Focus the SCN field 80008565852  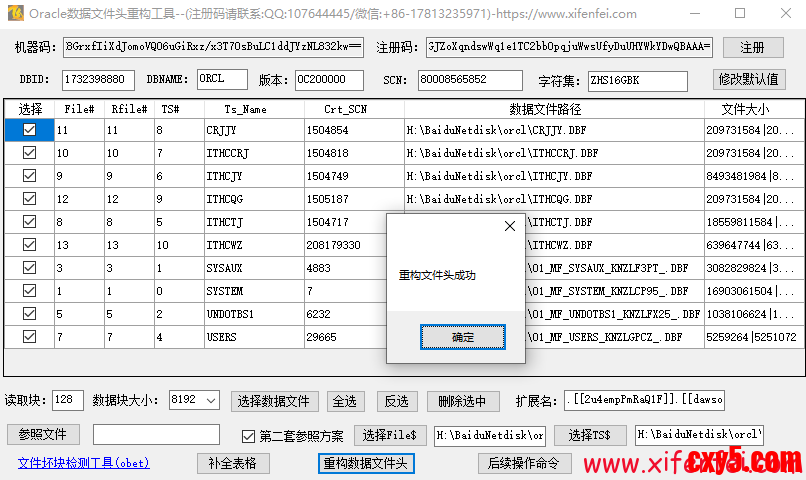pos(470,80)
